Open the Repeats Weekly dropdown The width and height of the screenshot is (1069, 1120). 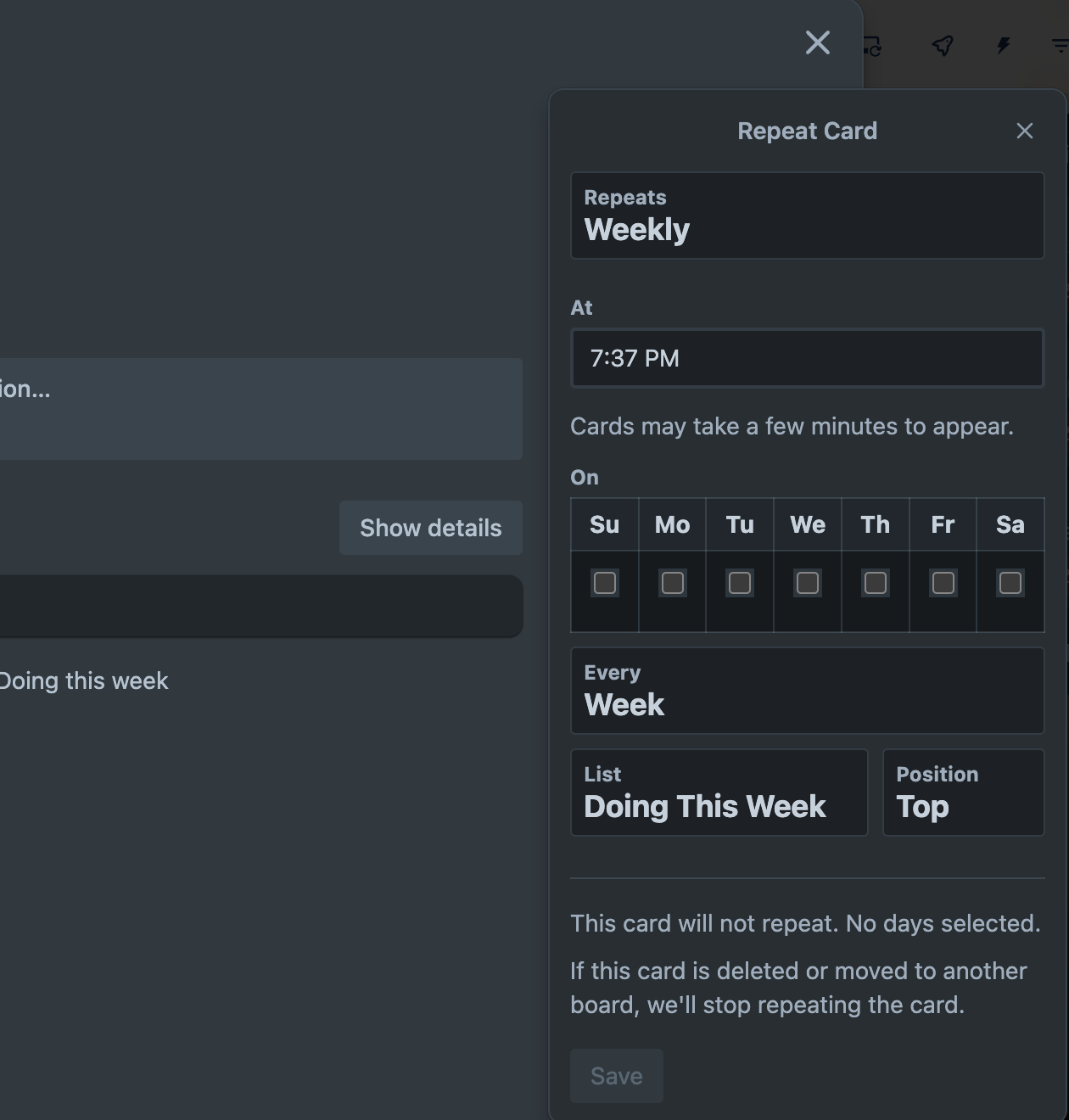click(808, 216)
